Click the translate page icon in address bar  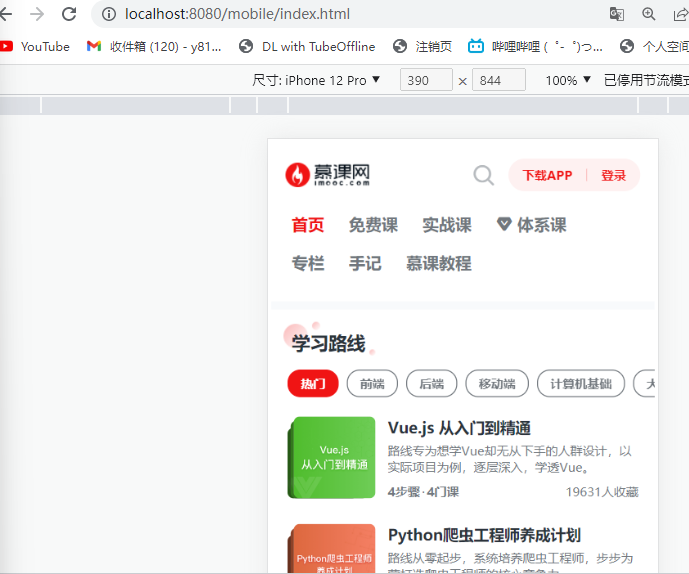point(617,14)
